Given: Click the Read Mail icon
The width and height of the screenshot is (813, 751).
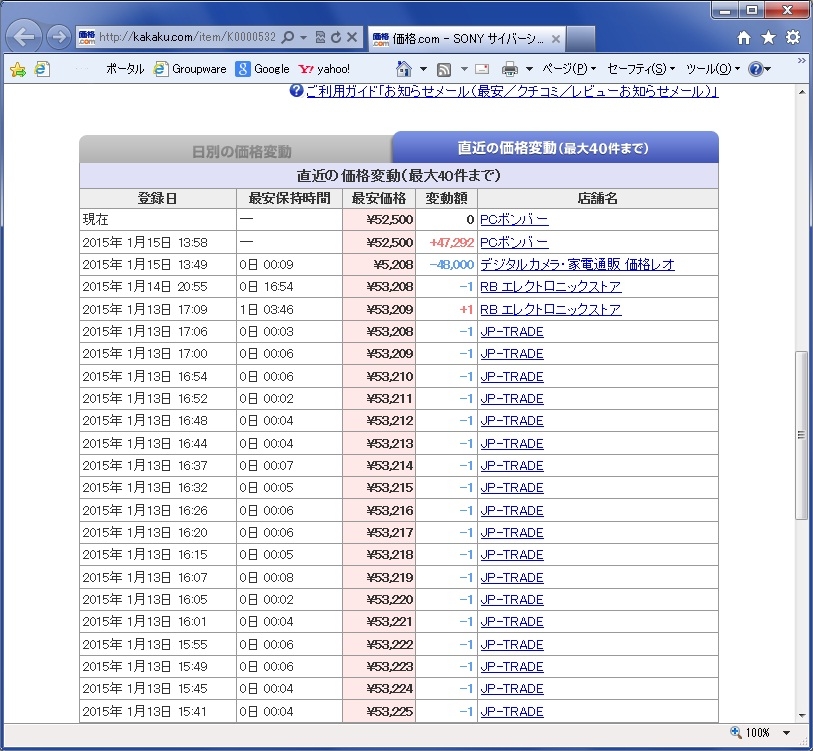Looking at the screenshot, I should tap(482, 69).
